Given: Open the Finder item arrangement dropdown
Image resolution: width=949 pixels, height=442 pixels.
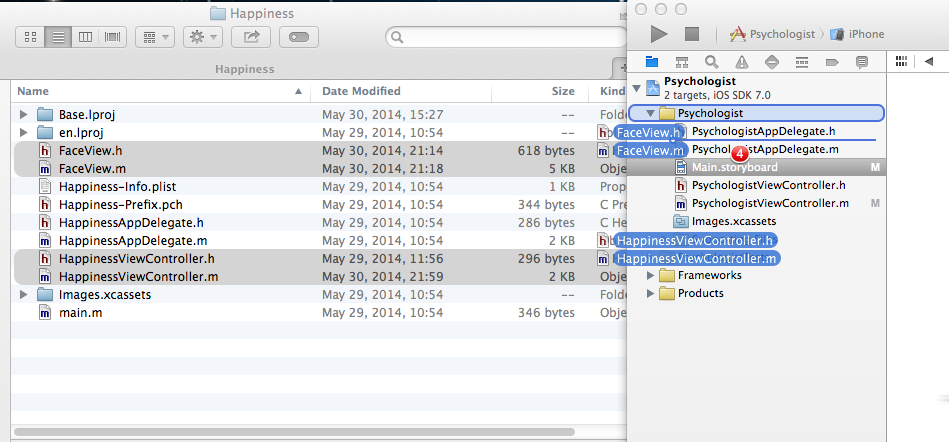Looking at the screenshot, I should point(155,38).
